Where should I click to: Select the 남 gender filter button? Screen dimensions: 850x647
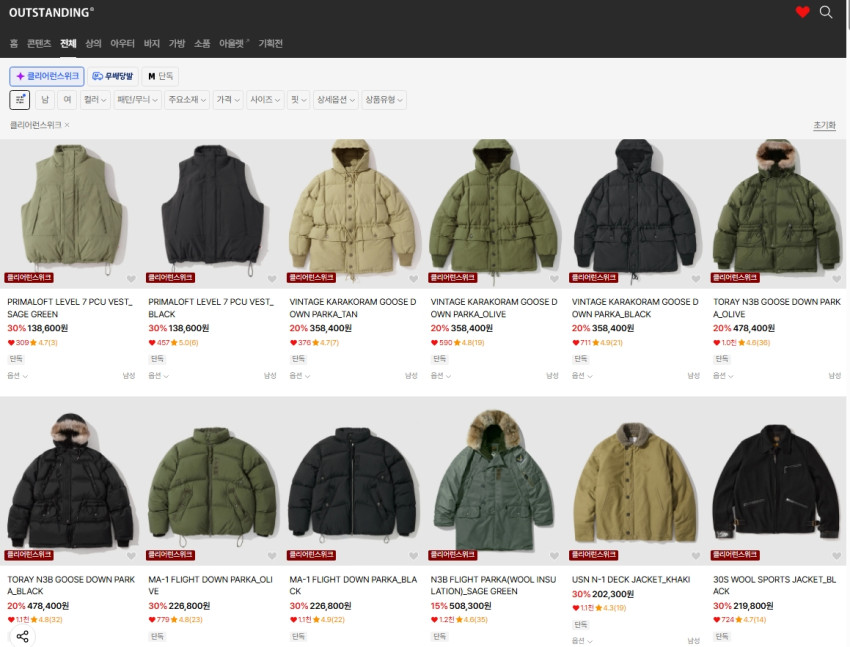[45, 100]
